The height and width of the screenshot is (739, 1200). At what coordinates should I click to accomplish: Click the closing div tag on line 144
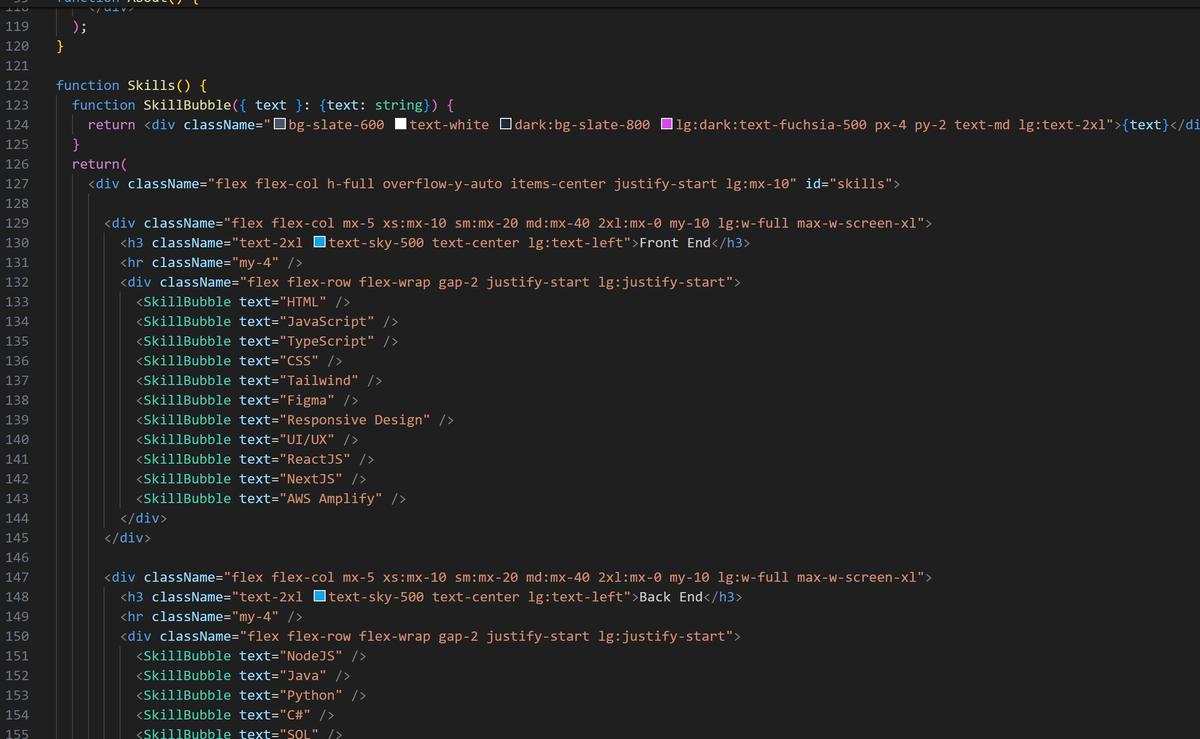[143, 518]
